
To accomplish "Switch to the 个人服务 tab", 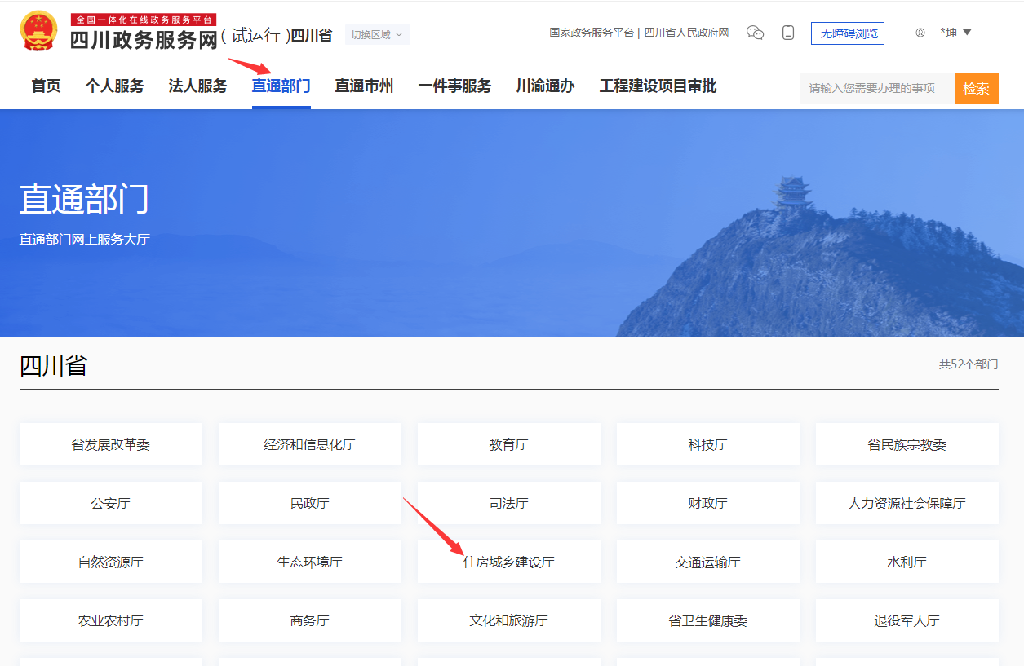I will coord(114,86).
